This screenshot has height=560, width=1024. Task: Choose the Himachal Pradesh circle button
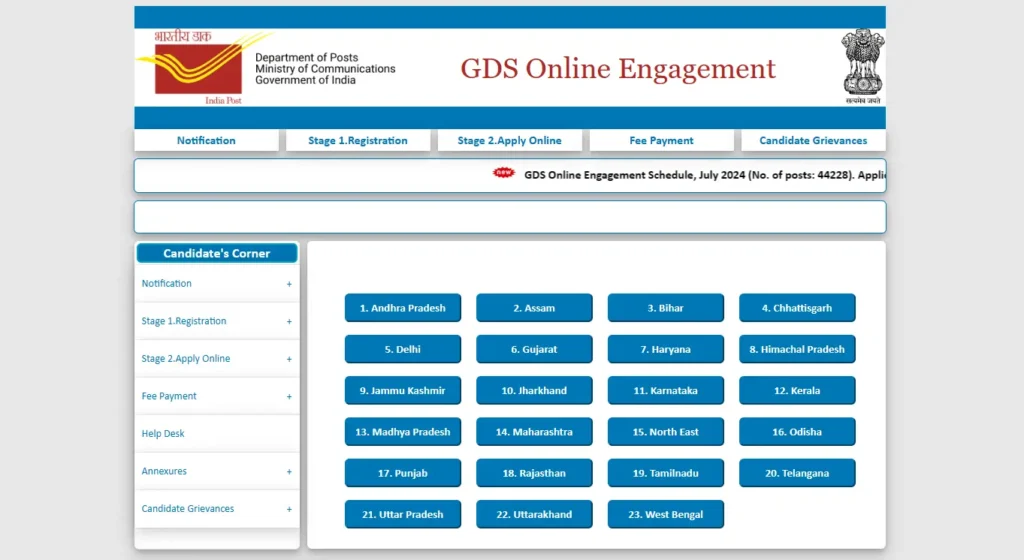pos(797,350)
